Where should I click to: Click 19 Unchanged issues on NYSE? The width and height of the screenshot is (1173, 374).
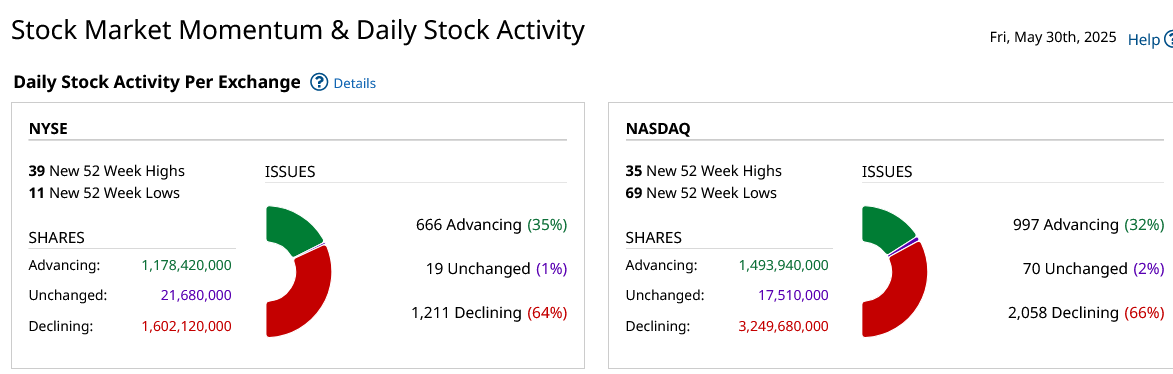coord(497,269)
